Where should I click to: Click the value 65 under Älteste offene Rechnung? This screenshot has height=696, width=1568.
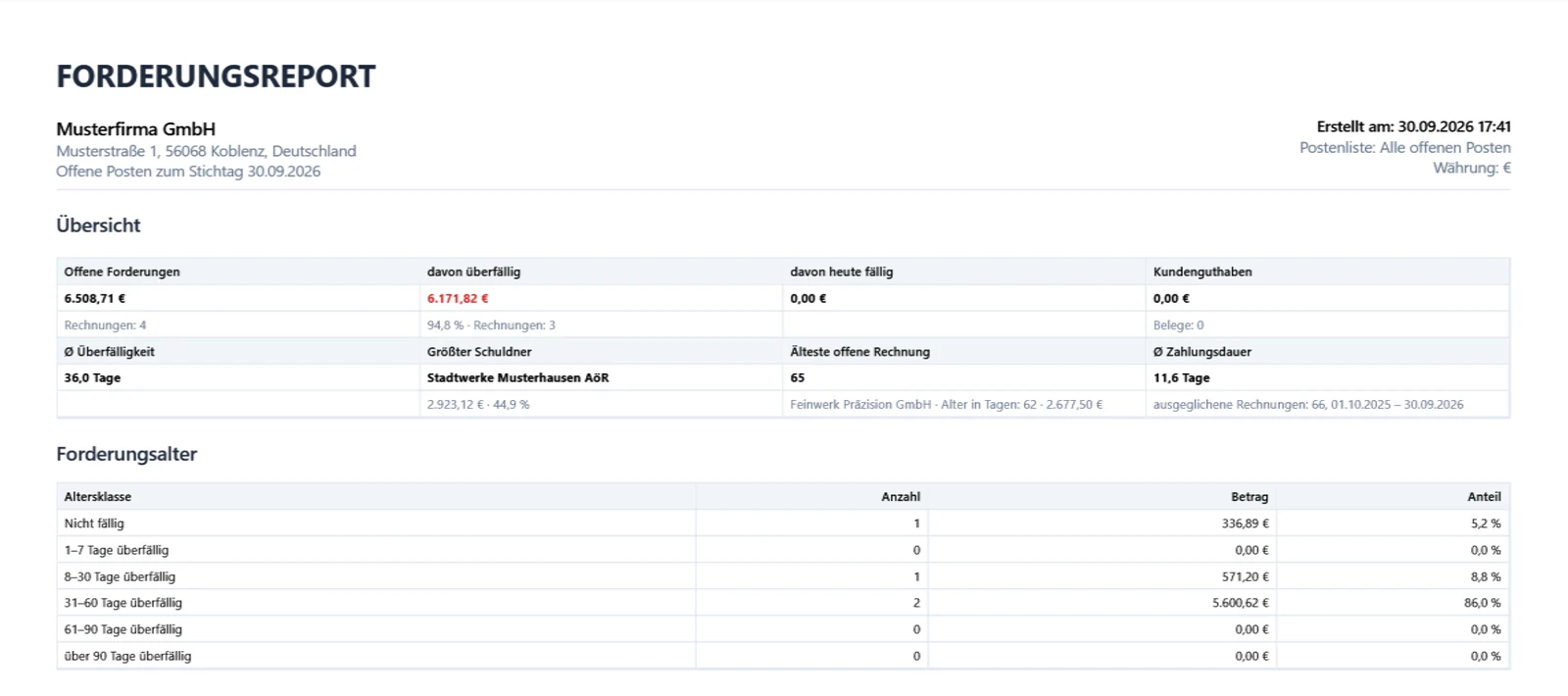pyautogui.click(x=798, y=377)
